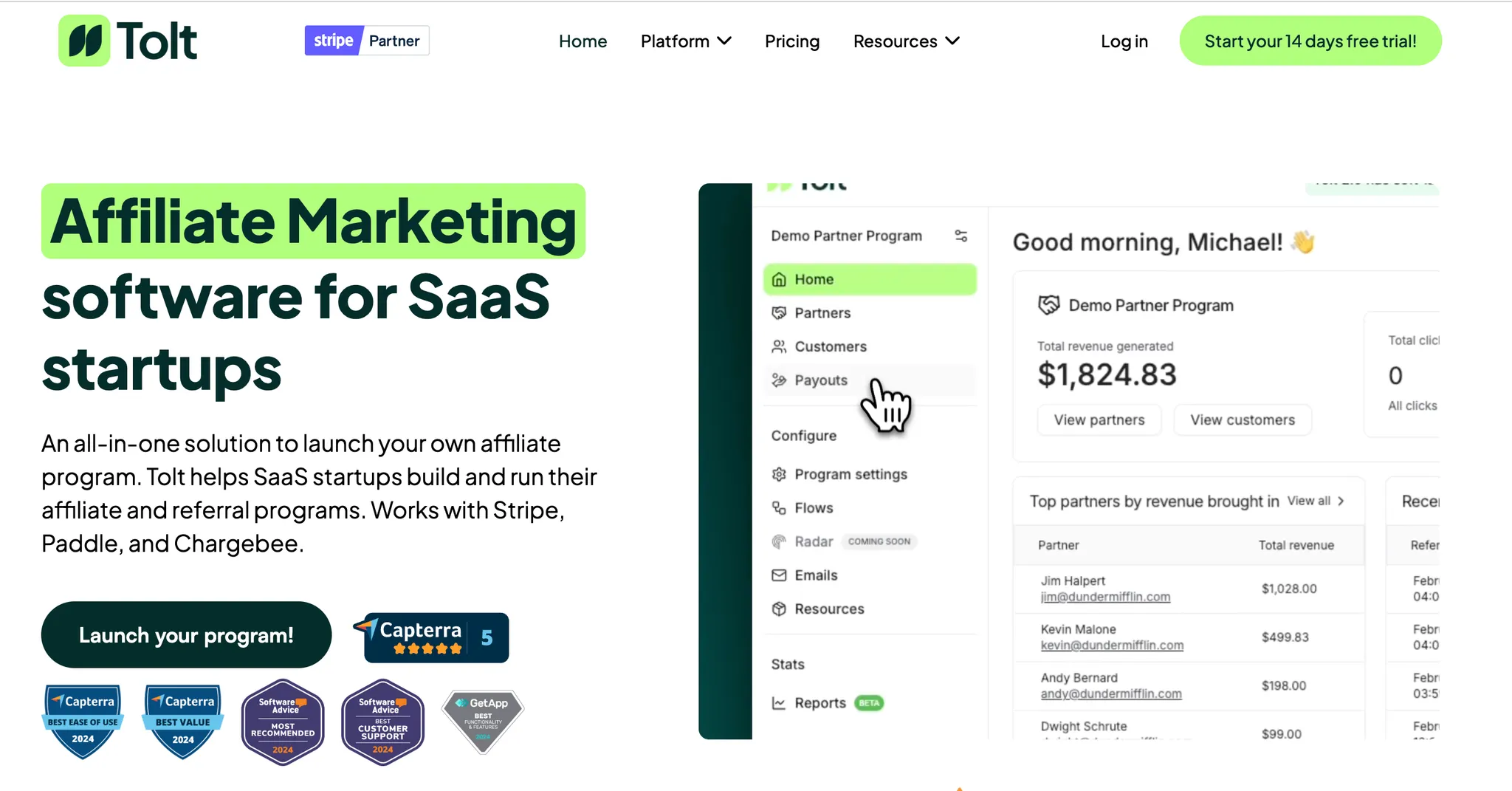Click the Affiliate Marketing highlighted heading
Viewport: 1512px width, 791px height.
314,221
